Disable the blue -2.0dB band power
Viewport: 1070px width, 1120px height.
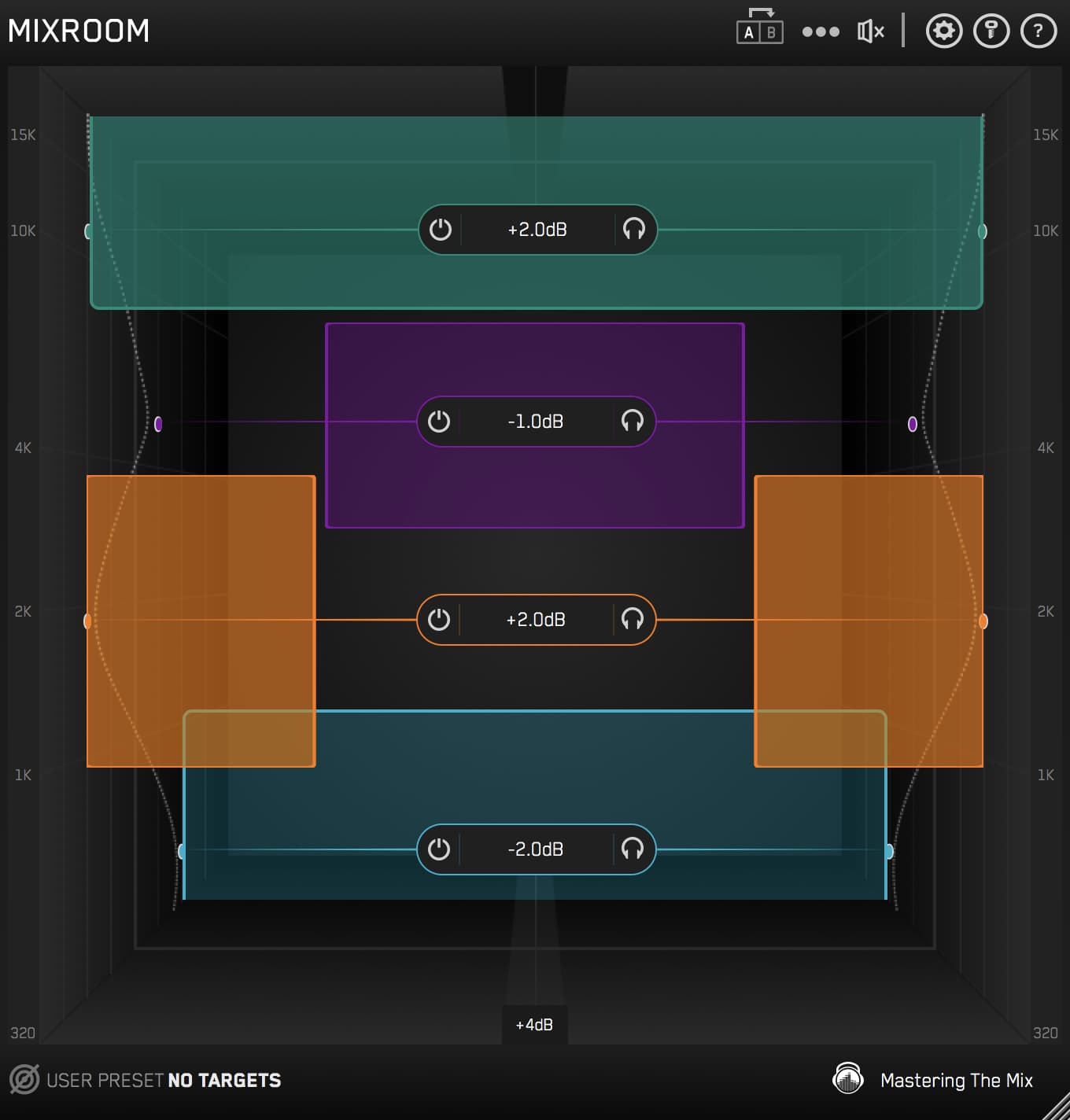tap(439, 849)
